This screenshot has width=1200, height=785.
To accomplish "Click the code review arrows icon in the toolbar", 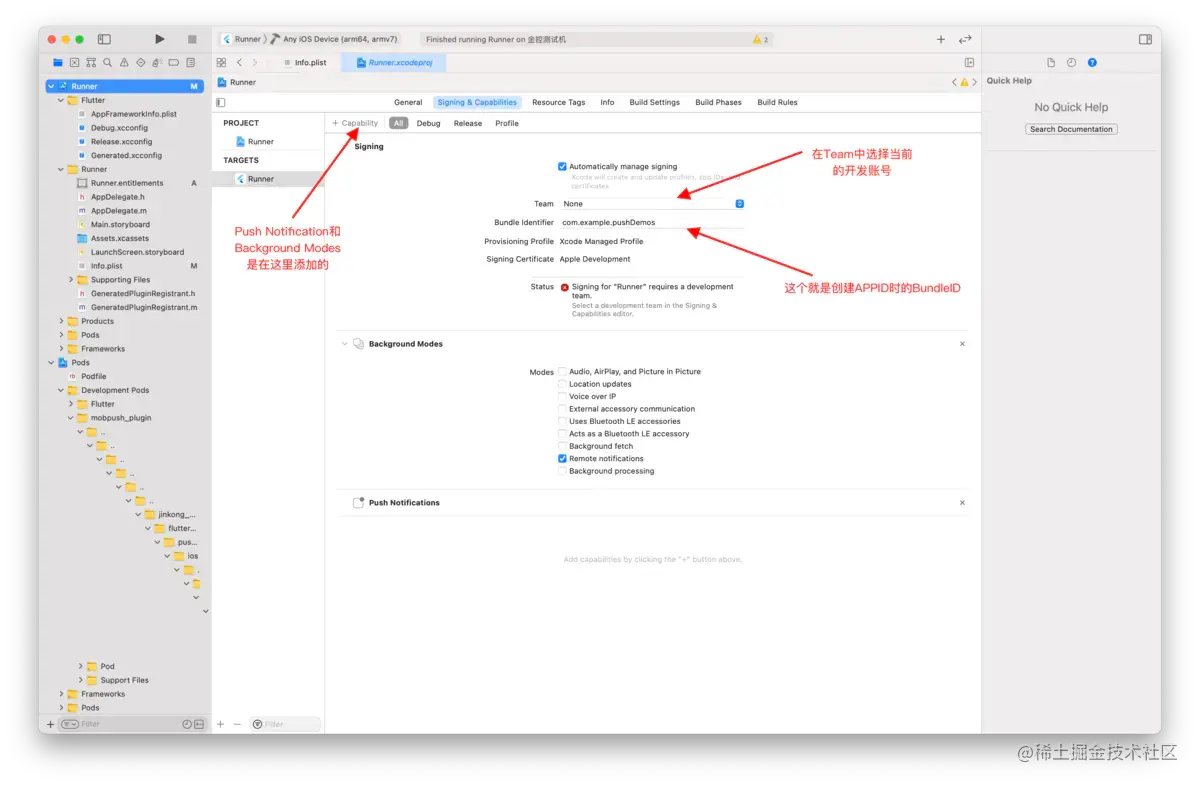I will click(965, 39).
